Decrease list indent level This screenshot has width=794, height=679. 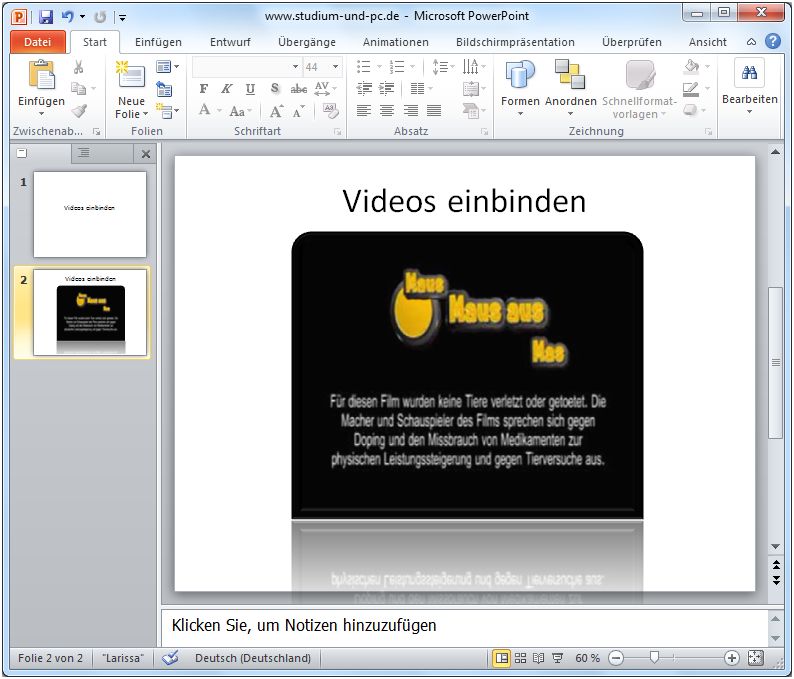[x=364, y=89]
